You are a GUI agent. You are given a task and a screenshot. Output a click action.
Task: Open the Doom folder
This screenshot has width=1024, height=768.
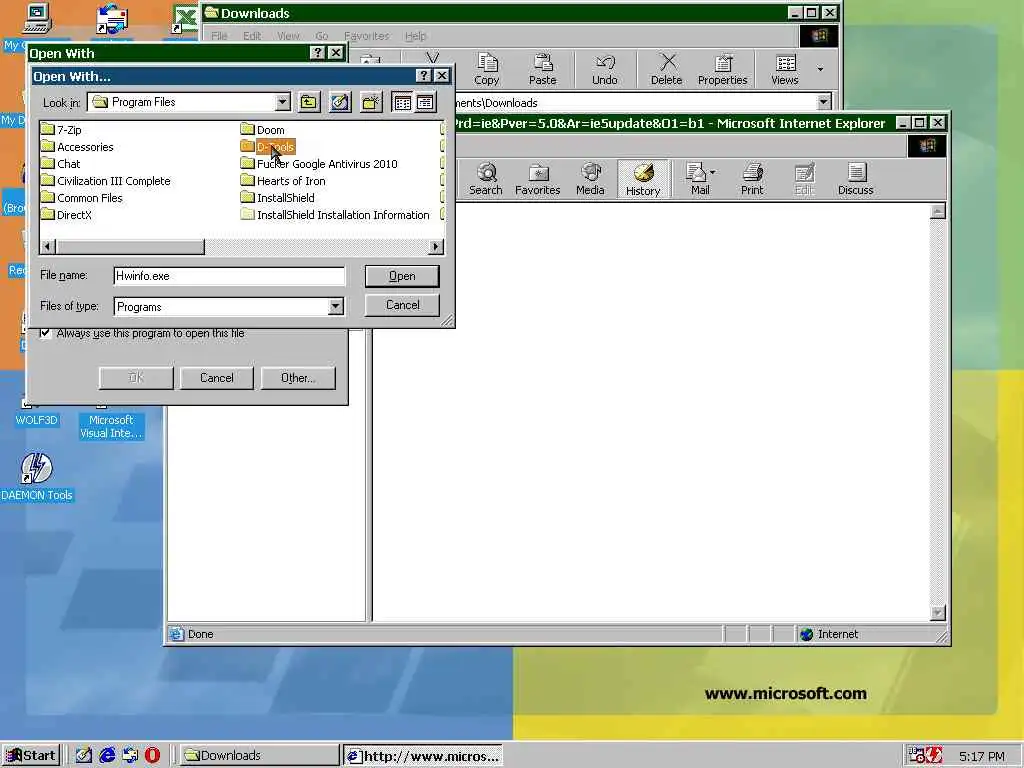click(263, 130)
